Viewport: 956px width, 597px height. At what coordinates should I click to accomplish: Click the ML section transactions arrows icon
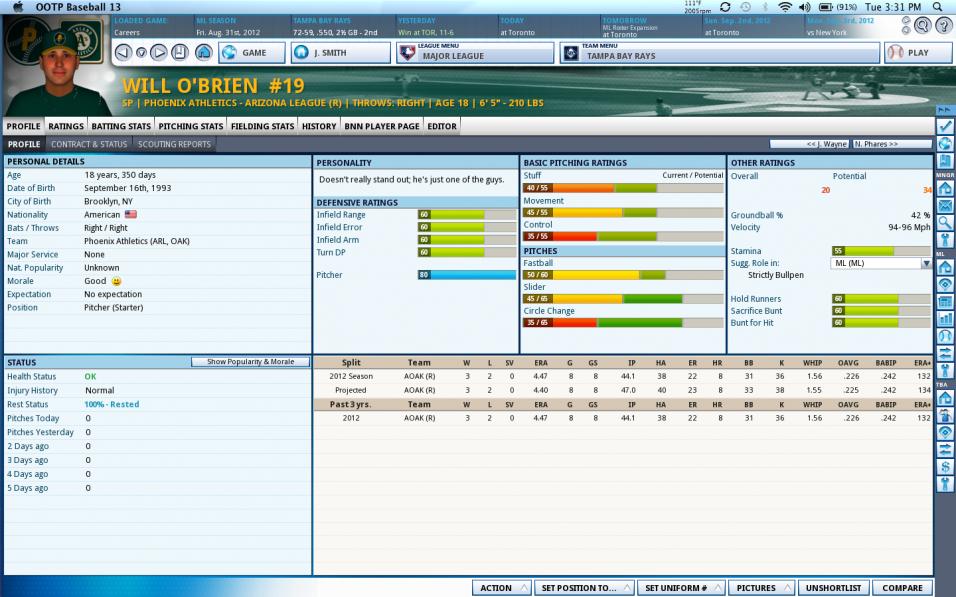pyautogui.click(x=945, y=353)
